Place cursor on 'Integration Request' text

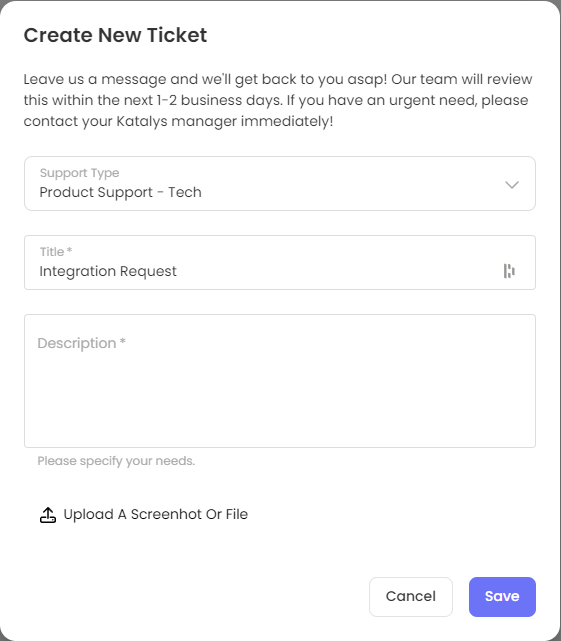click(108, 271)
